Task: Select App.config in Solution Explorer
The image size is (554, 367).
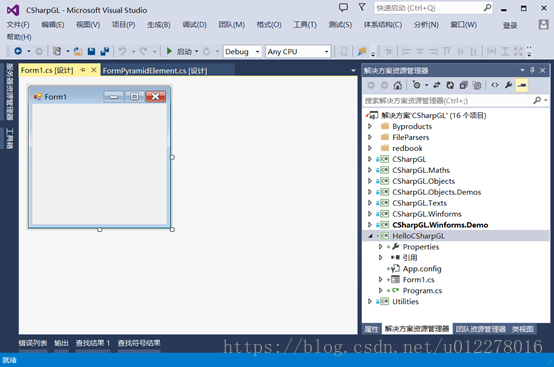Action: tap(422, 269)
